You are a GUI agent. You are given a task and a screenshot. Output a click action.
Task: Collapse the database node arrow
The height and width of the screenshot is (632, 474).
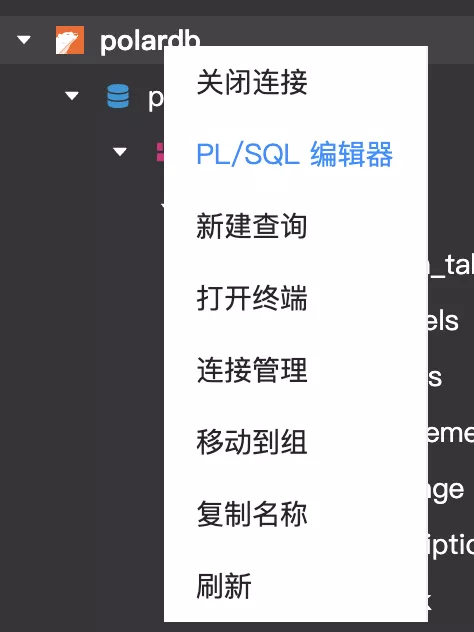tap(72, 96)
